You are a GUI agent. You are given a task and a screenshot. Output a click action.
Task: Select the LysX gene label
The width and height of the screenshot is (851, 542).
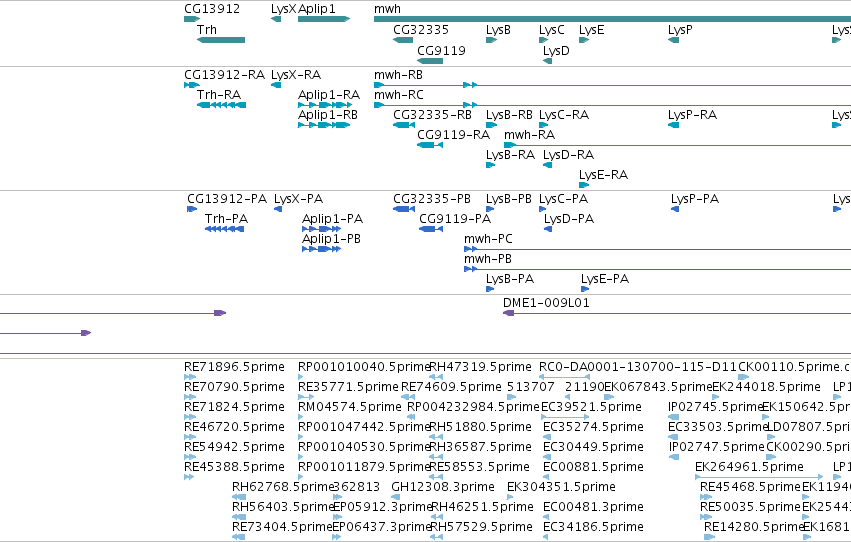[x=283, y=9]
